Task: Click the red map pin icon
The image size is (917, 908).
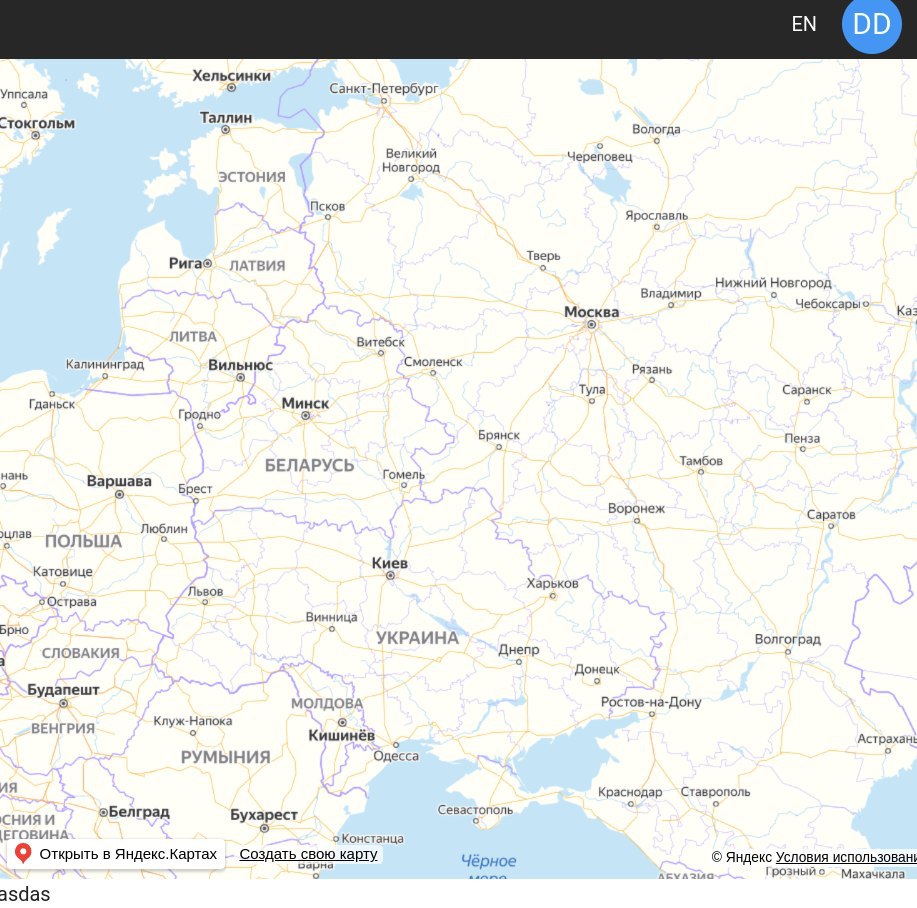Action: tap(23, 854)
